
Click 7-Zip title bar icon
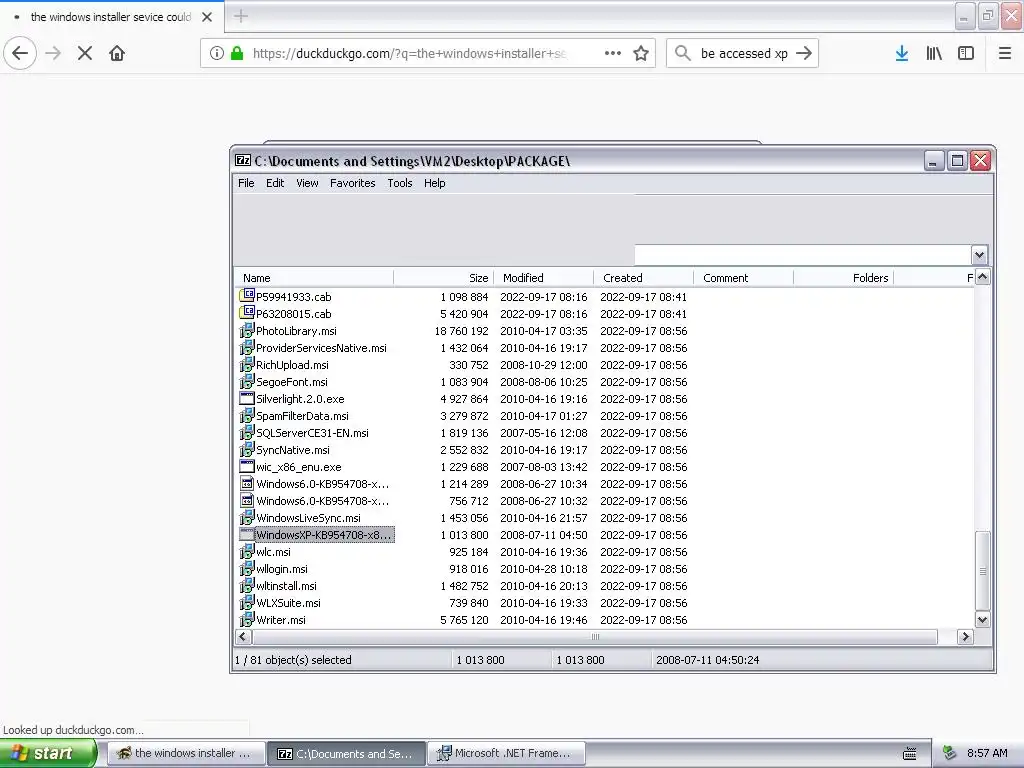pyautogui.click(x=243, y=160)
